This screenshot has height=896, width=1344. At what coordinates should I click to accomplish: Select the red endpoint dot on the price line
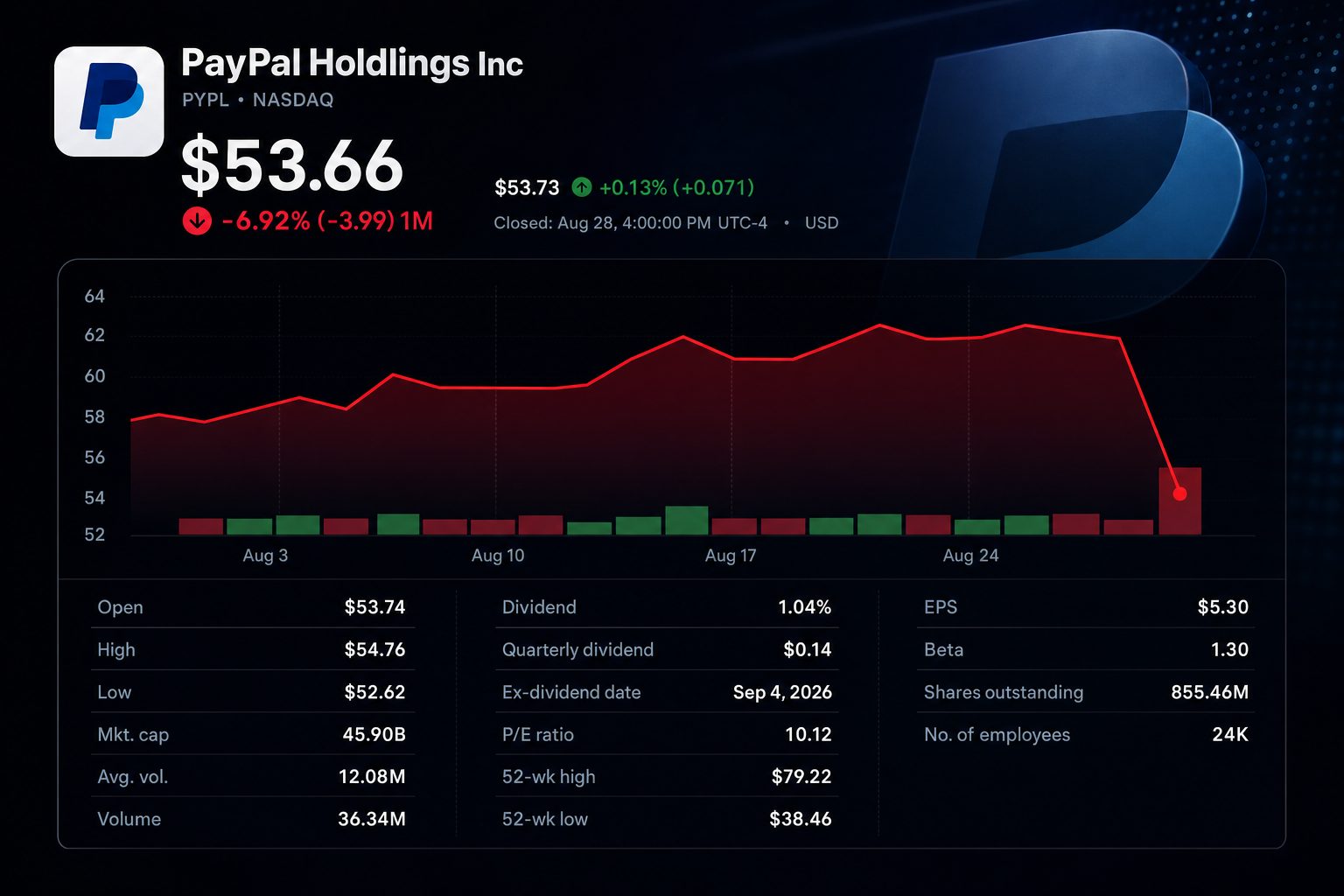pyautogui.click(x=1179, y=494)
